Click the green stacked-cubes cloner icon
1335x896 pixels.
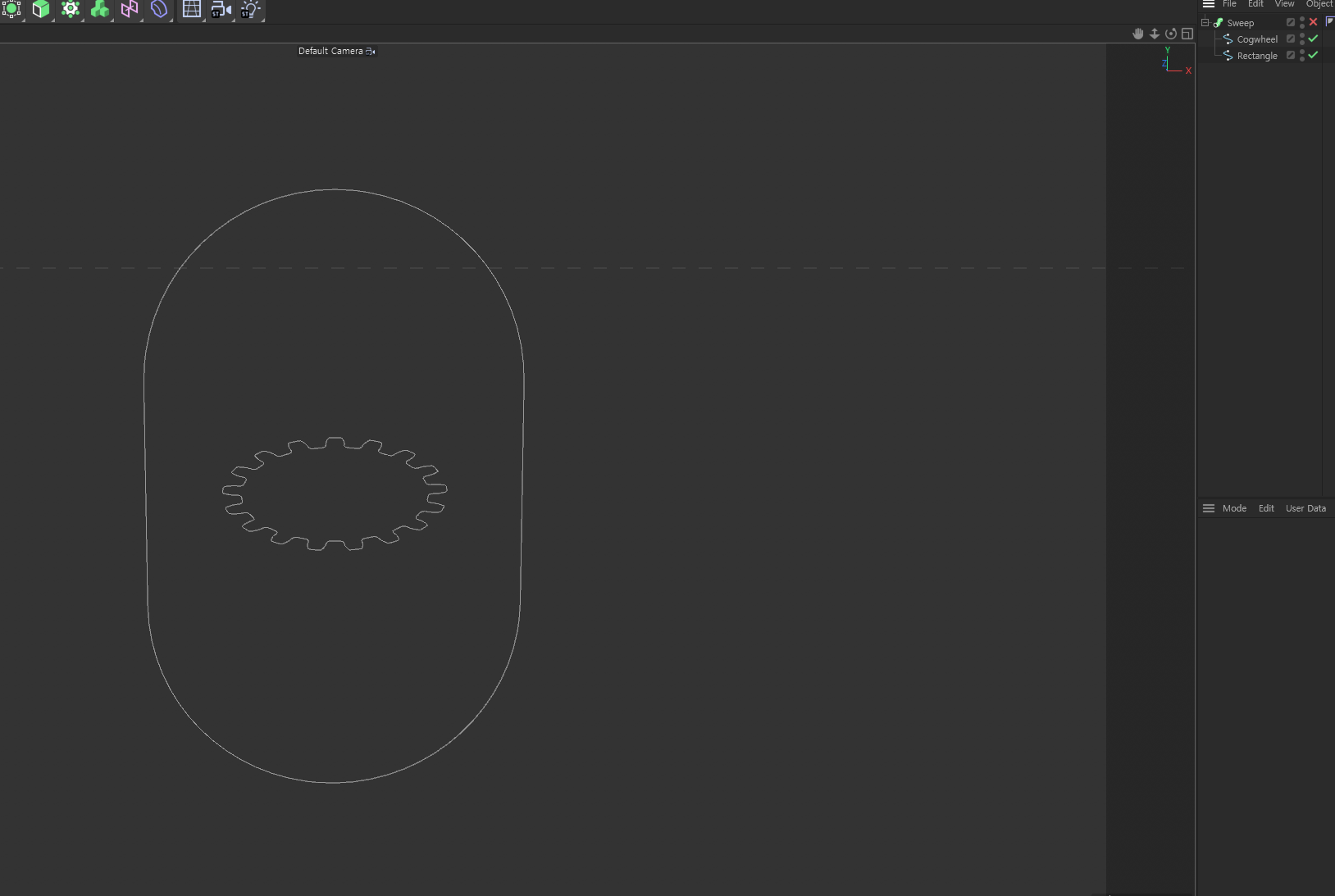(100, 9)
